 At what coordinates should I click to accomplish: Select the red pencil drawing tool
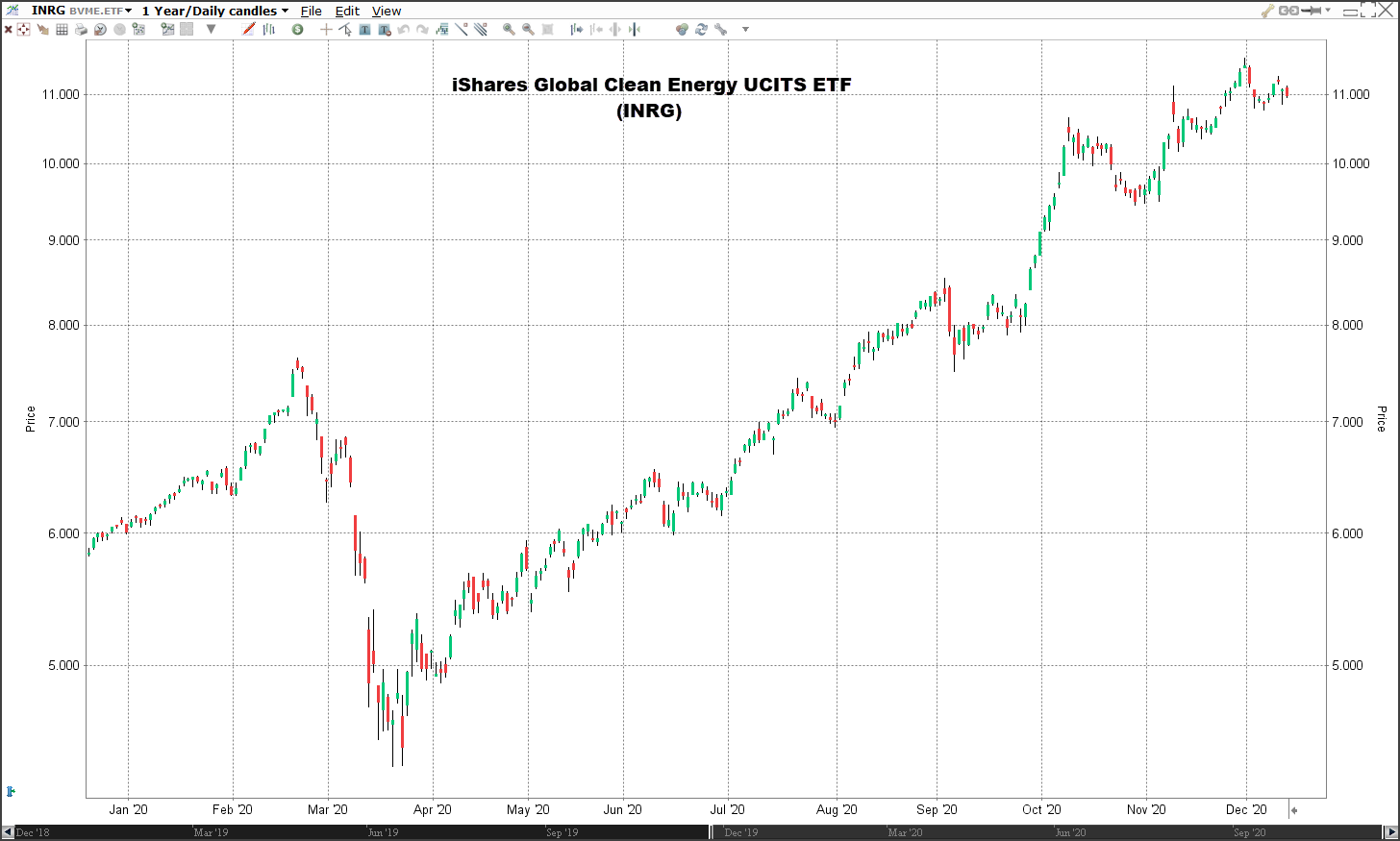(249, 30)
